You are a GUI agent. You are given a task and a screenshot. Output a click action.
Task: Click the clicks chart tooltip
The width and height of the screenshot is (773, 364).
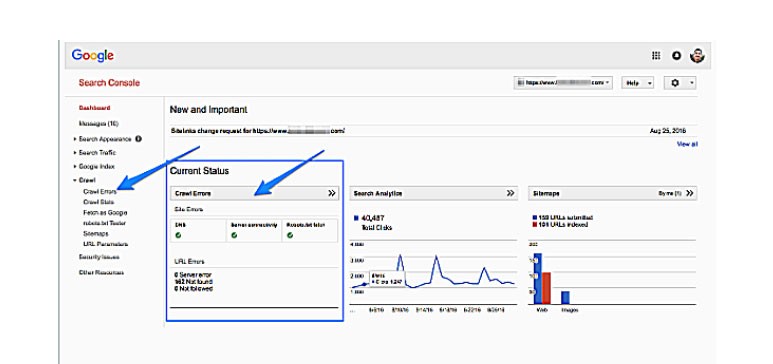coord(387,279)
